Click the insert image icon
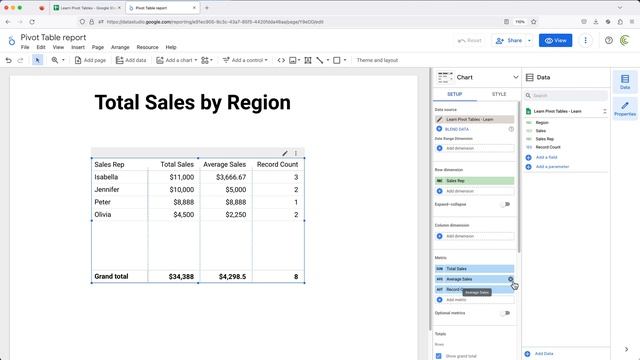 [x=292, y=60]
